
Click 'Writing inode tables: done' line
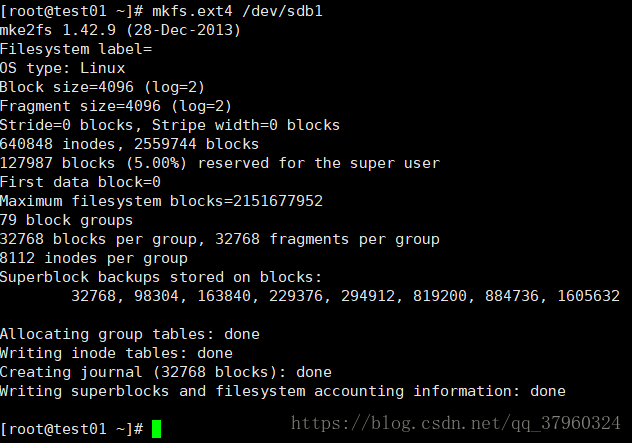click(x=116, y=353)
